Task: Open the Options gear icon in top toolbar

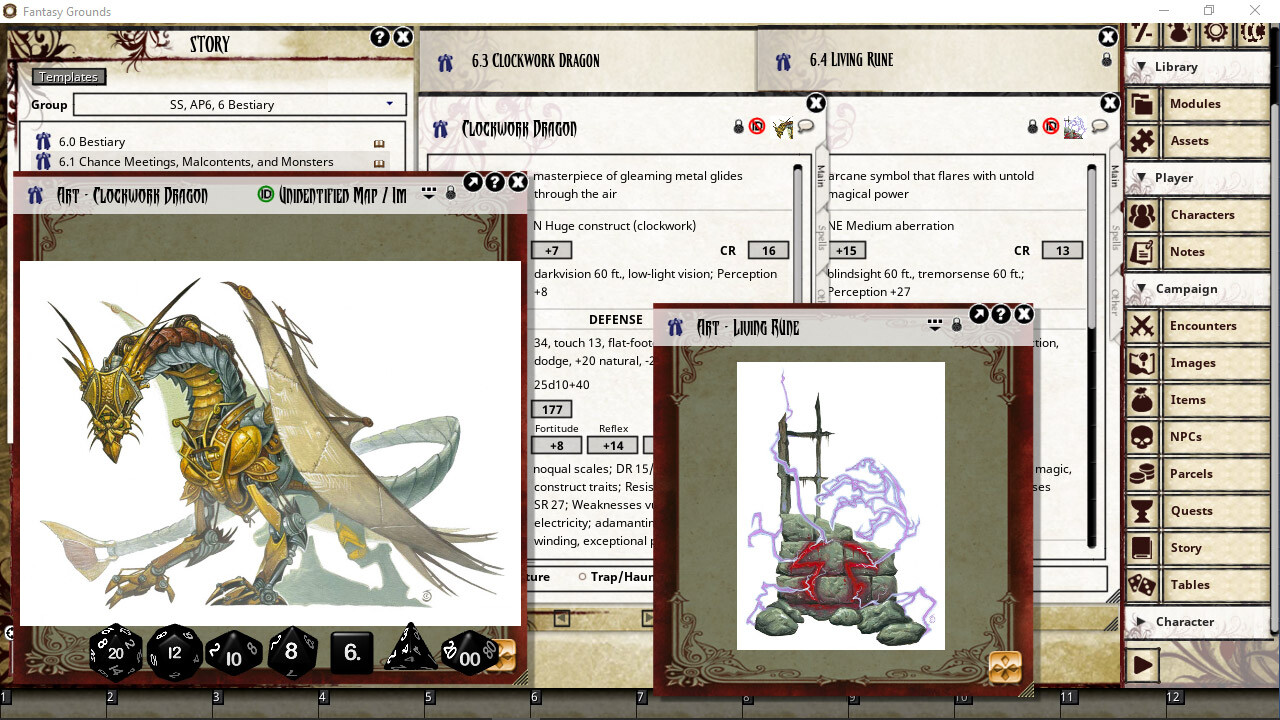Action: (x=1216, y=31)
